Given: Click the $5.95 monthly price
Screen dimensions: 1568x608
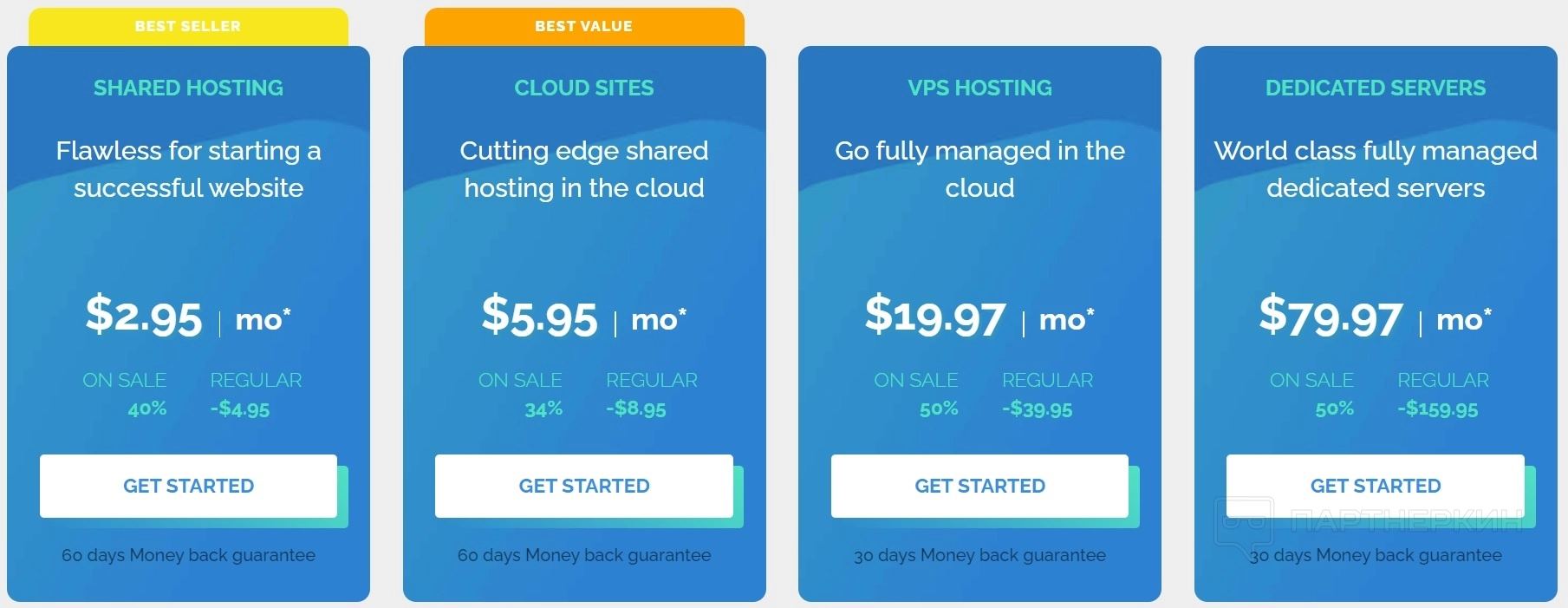Looking at the screenshot, I should point(539,316).
